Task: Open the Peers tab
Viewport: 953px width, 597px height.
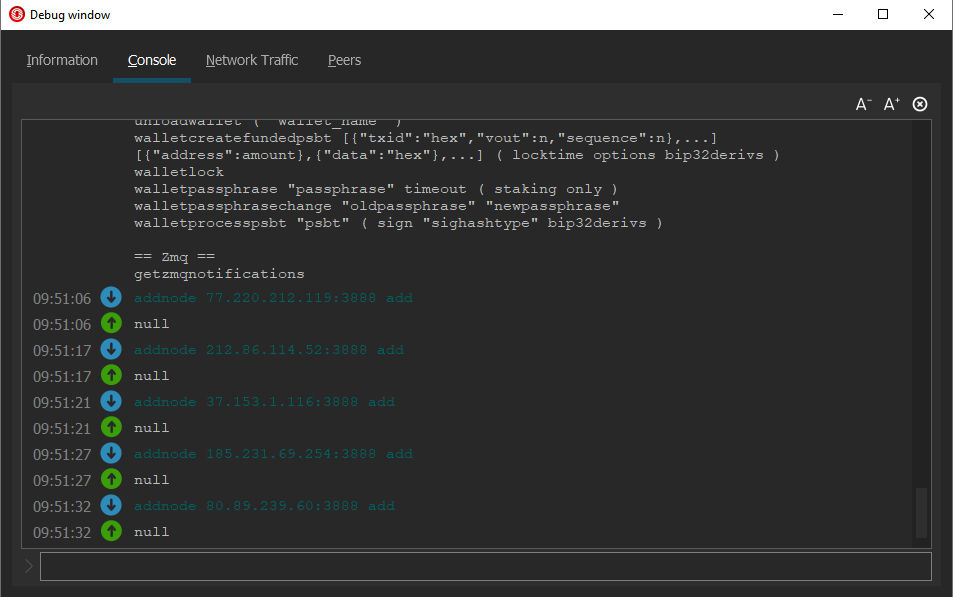Action: coord(344,60)
